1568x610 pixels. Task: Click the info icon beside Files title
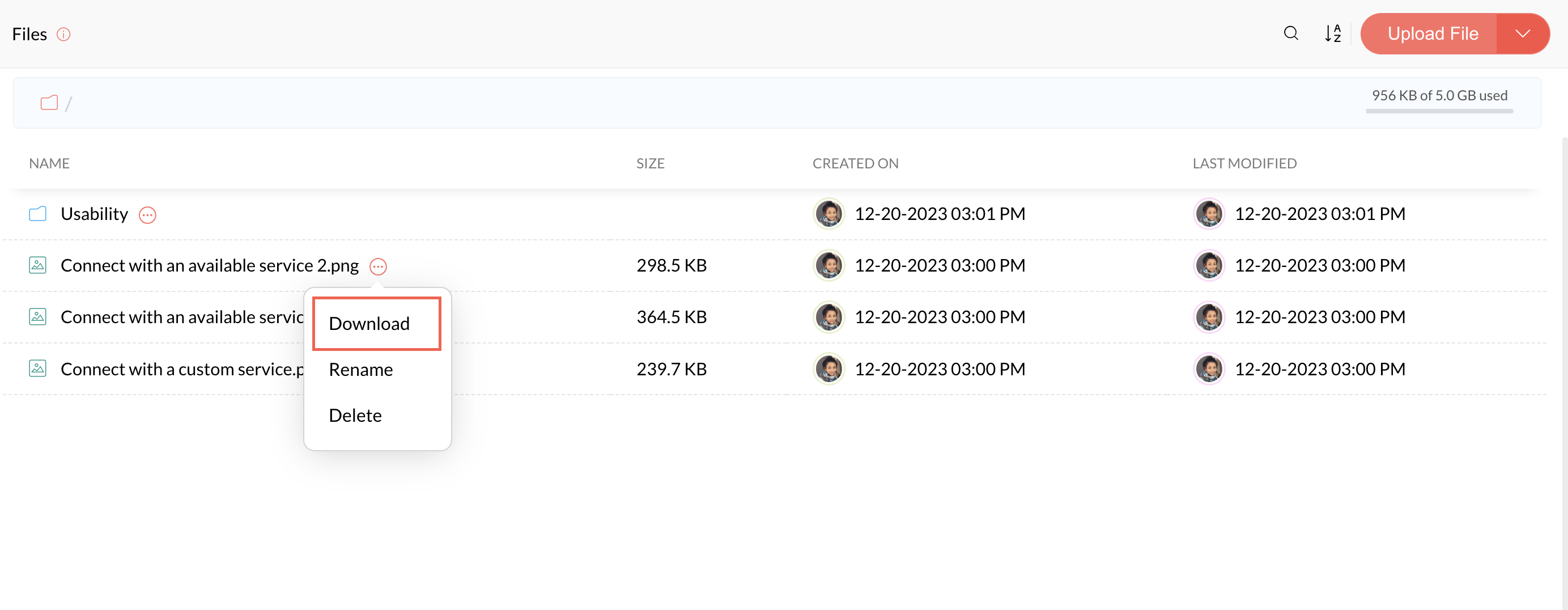(63, 35)
